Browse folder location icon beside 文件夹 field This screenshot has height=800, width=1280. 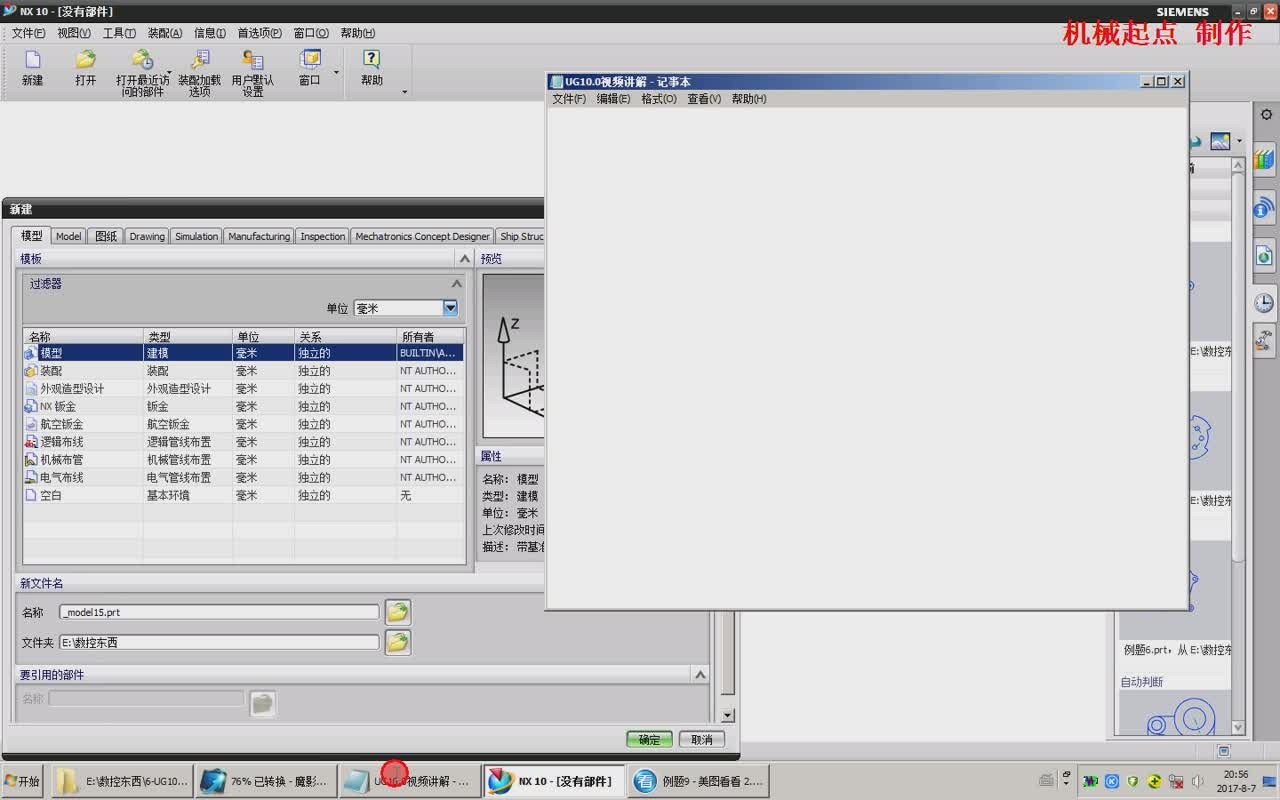pos(398,642)
